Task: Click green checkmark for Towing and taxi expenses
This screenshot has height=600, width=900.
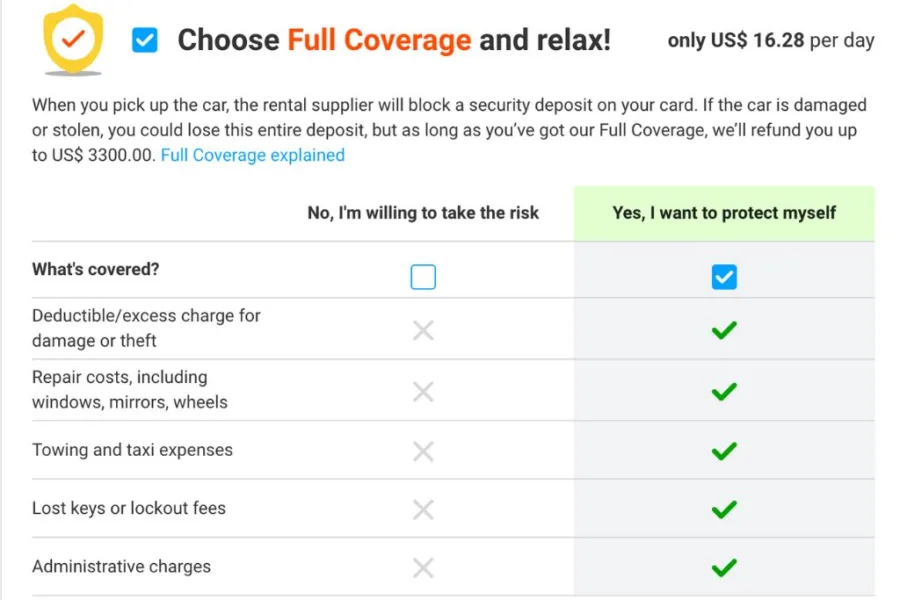Action: [724, 451]
